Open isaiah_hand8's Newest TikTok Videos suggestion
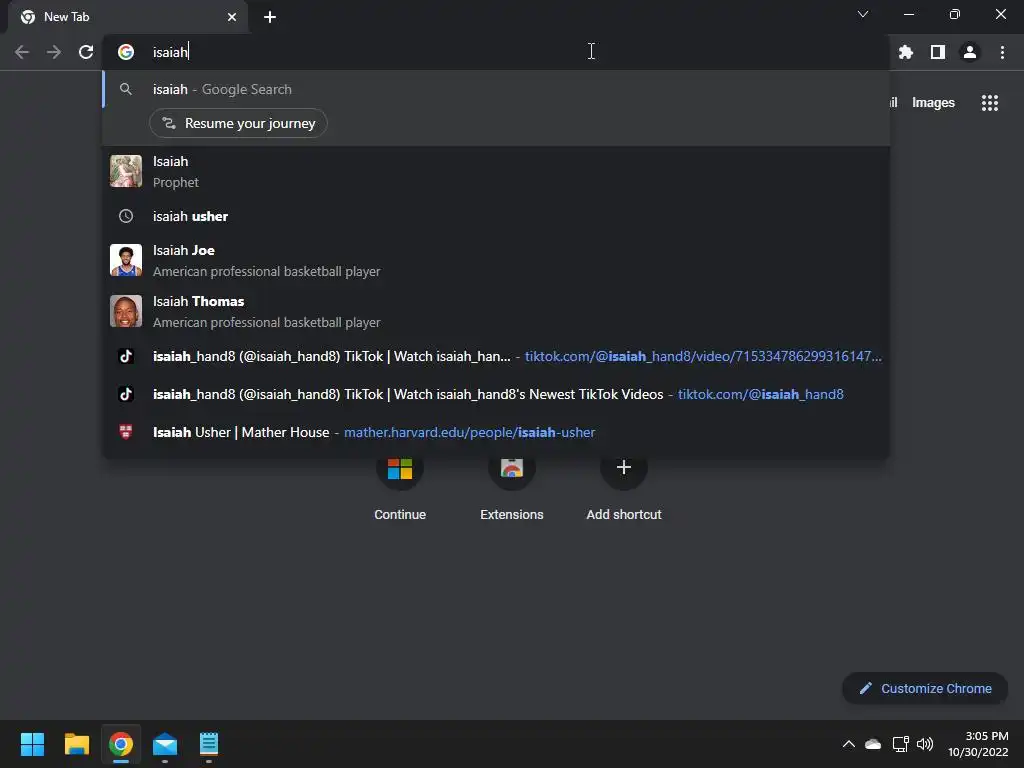This screenshot has width=1024, height=768. tap(496, 394)
